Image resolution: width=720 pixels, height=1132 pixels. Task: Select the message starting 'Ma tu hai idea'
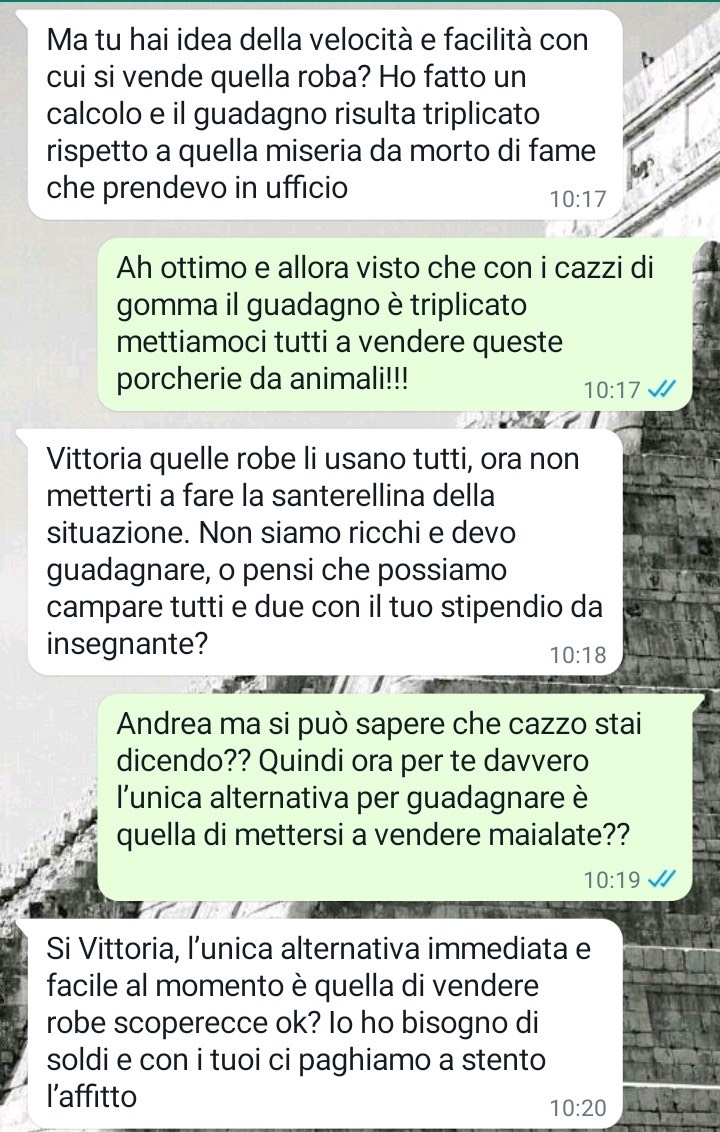tap(325, 114)
